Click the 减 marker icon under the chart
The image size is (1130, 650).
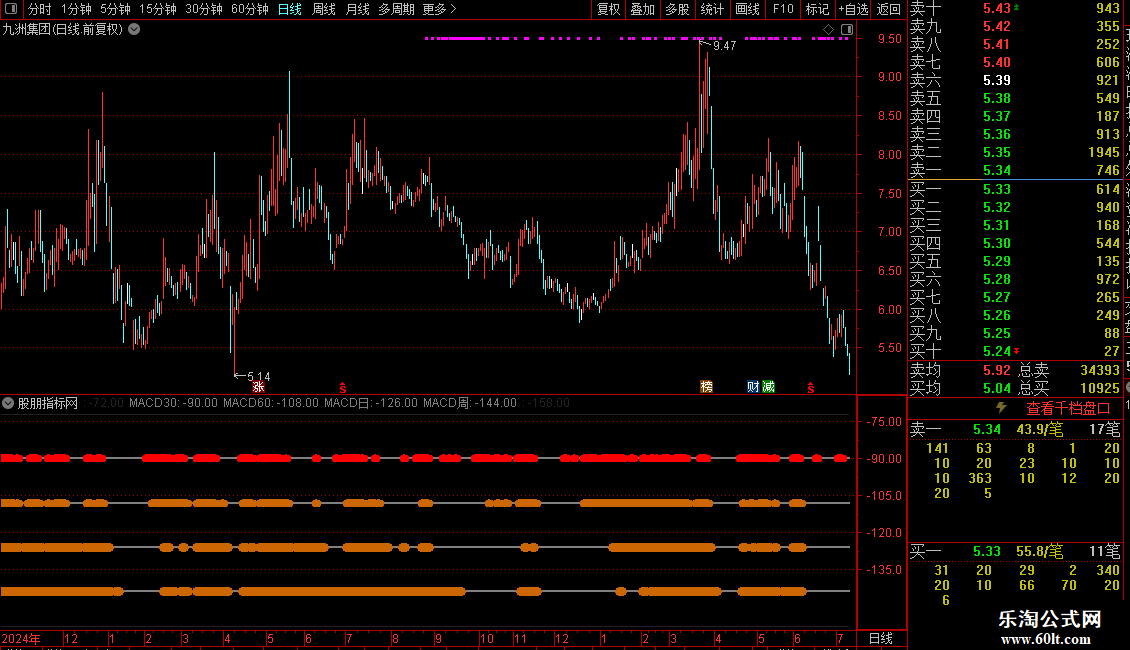(x=768, y=387)
